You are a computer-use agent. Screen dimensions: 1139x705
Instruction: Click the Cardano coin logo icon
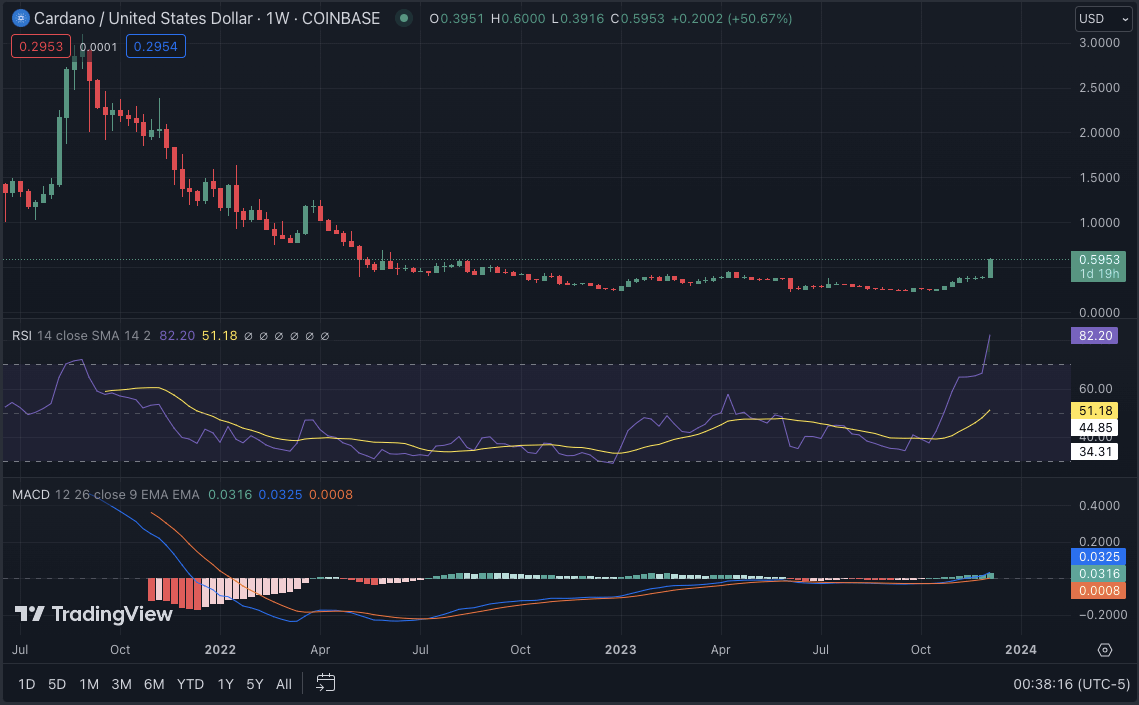(x=19, y=18)
